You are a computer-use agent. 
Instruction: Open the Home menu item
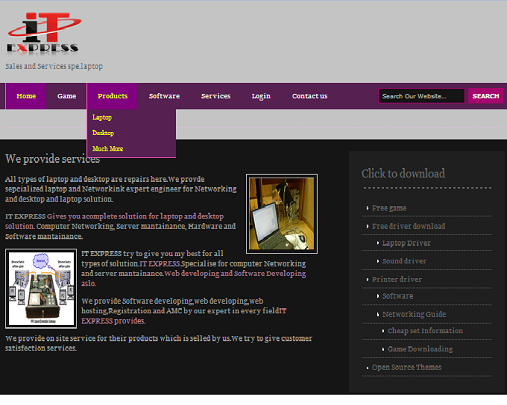pos(26,96)
